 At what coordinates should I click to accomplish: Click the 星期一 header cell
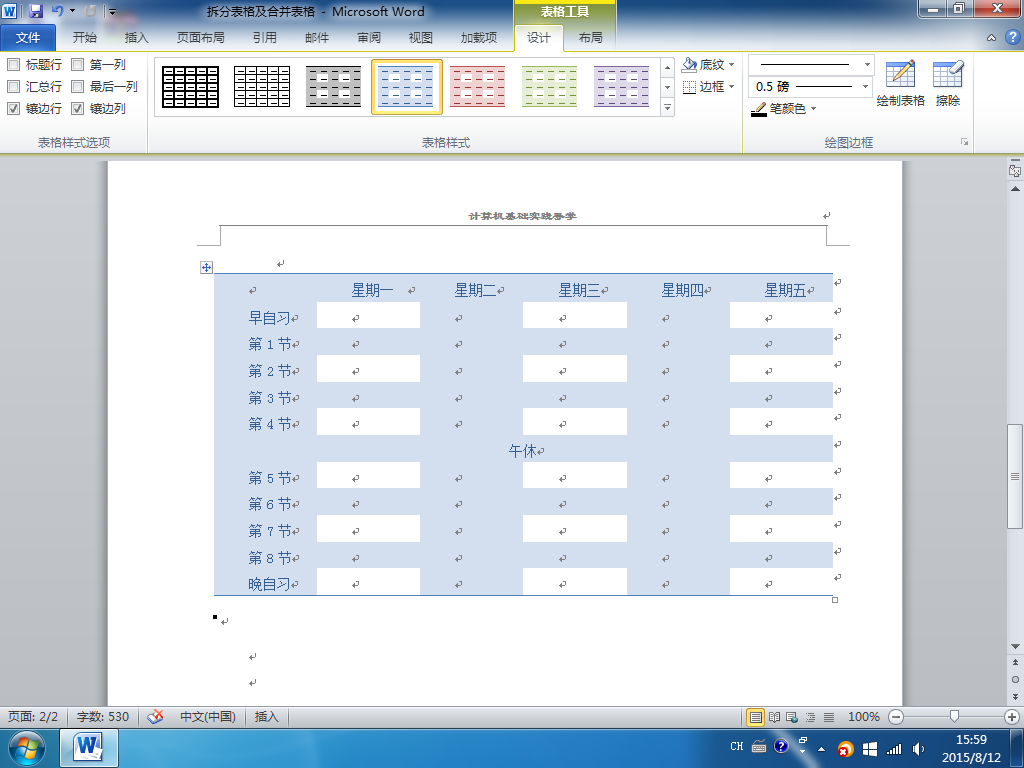coord(368,289)
